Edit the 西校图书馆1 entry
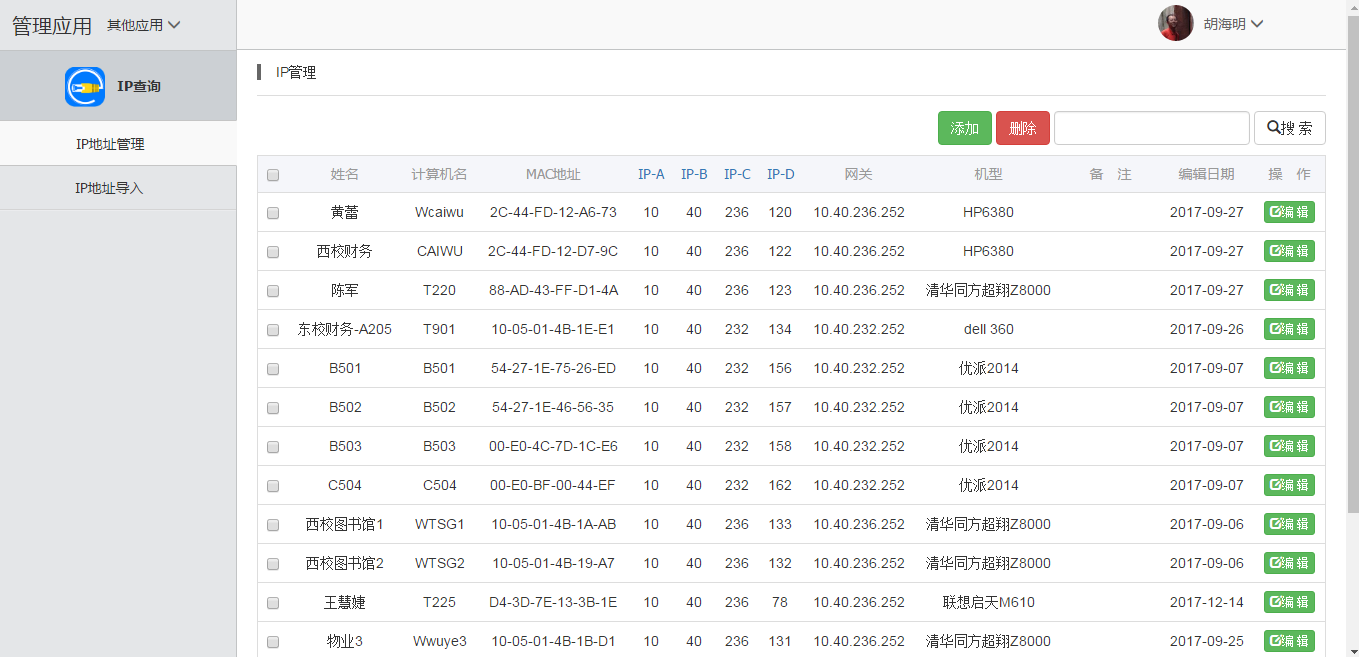This screenshot has height=657, width=1359. coord(1289,524)
